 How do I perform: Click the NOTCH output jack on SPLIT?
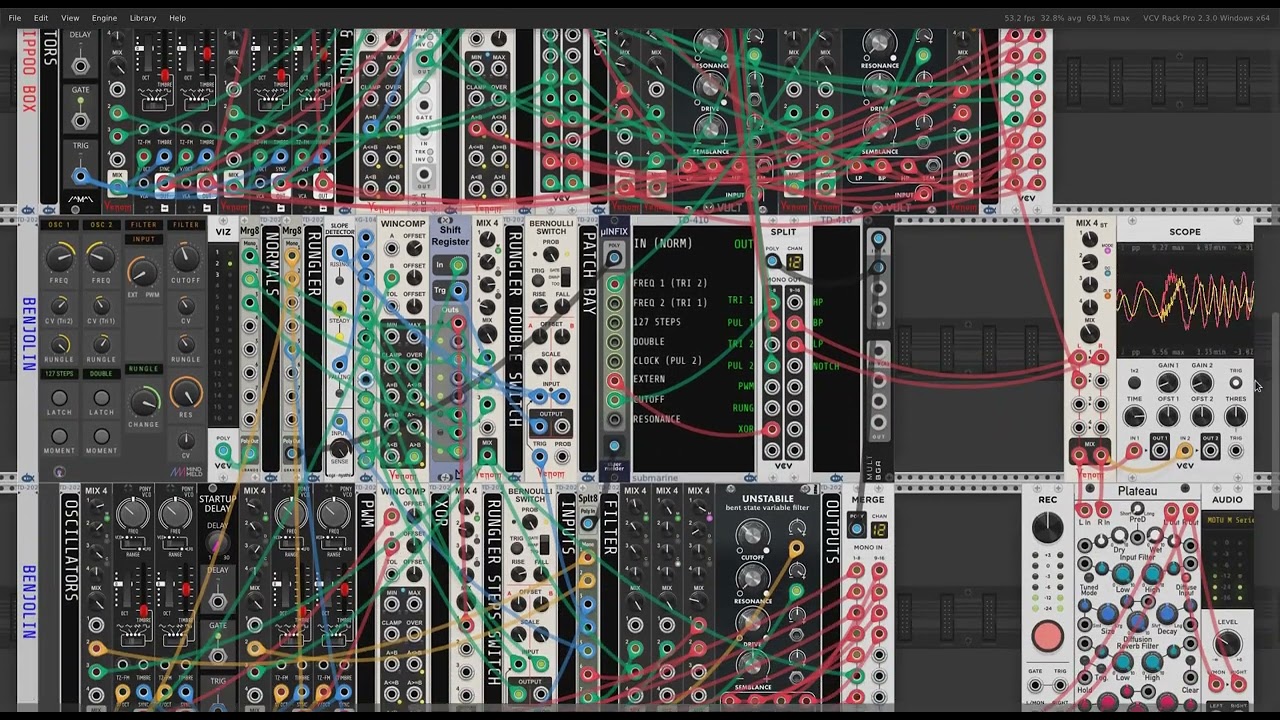pyautogui.click(x=795, y=366)
